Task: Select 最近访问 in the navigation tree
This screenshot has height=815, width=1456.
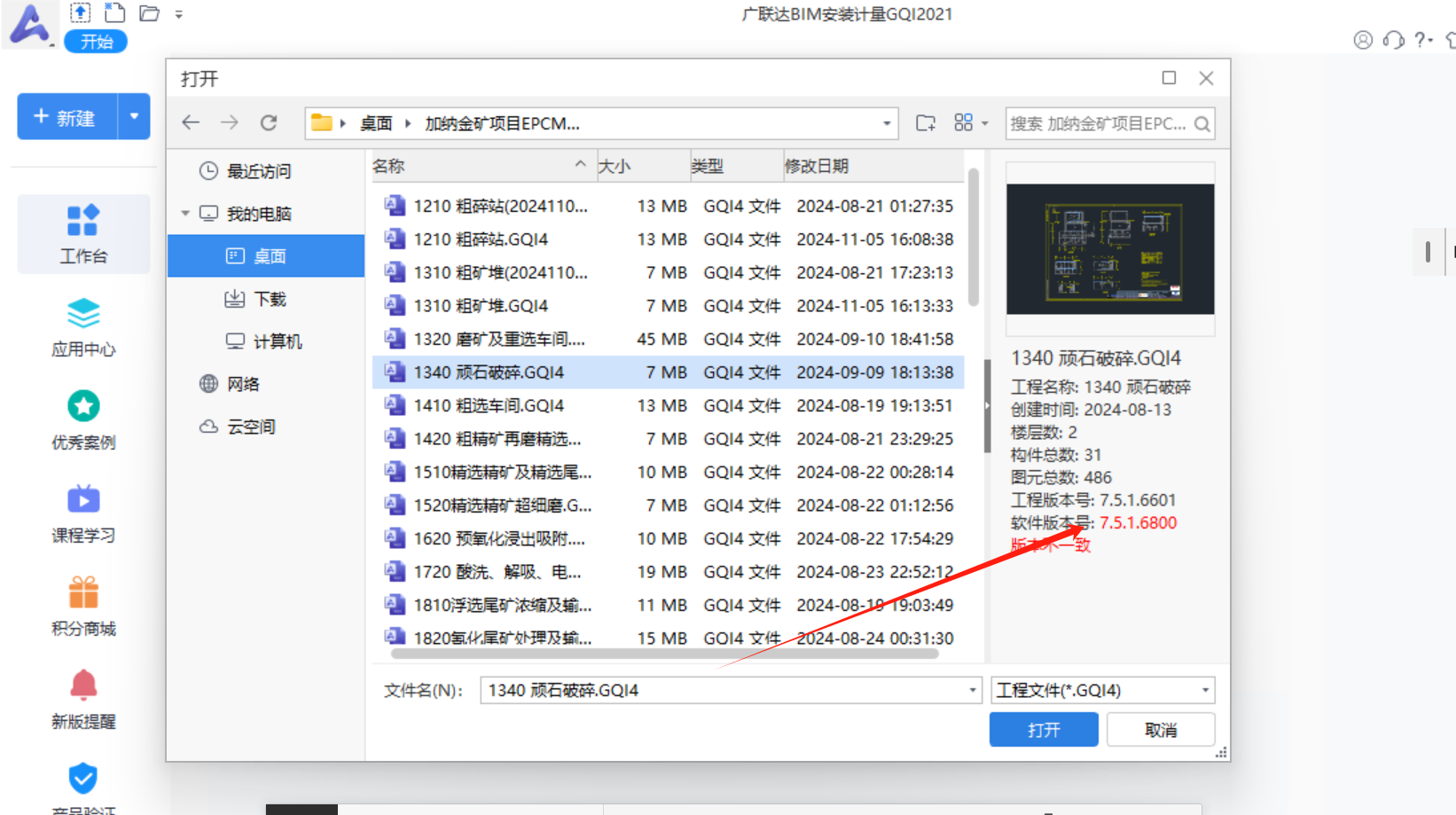Action: 266,171
